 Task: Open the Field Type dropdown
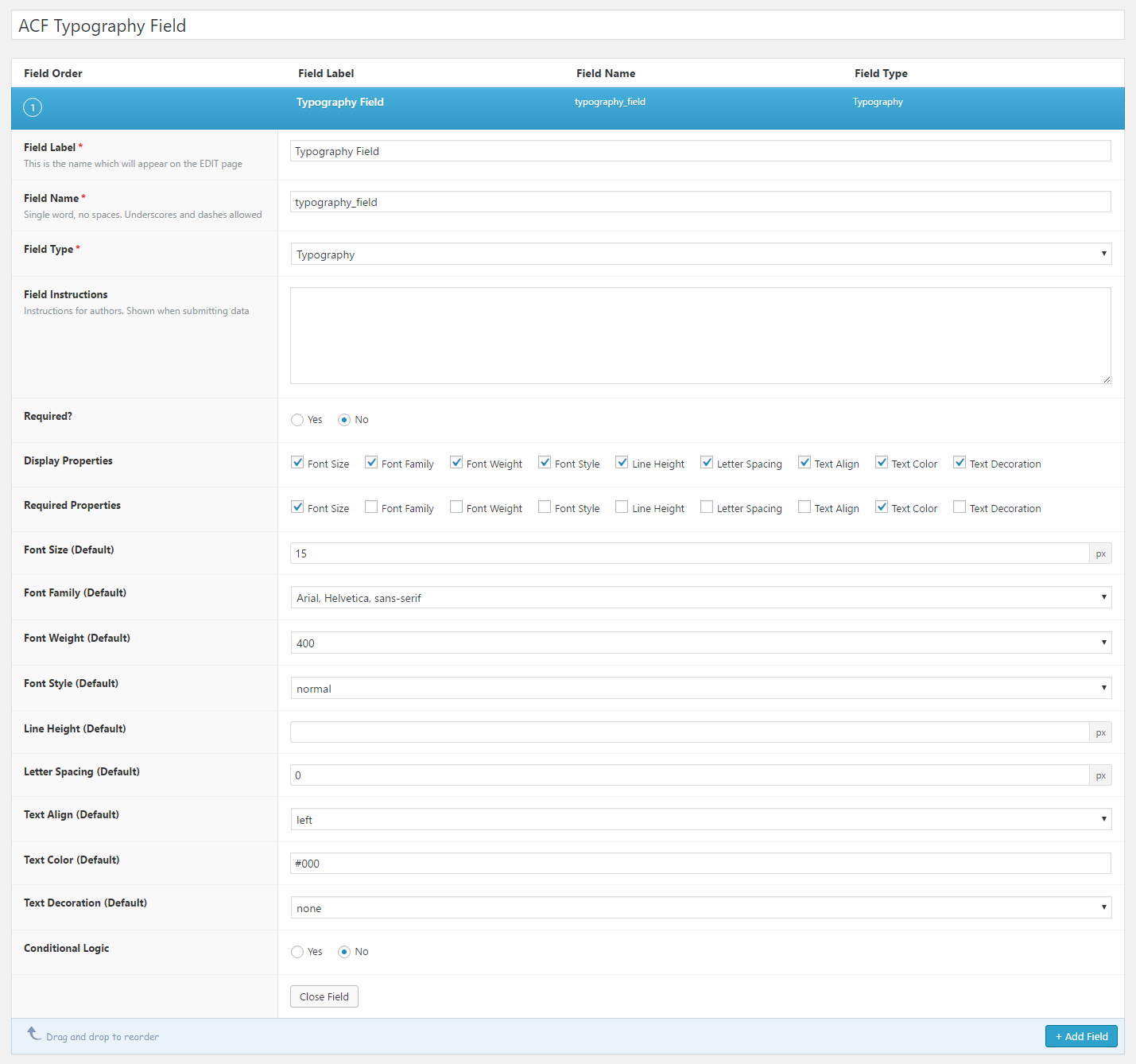coord(700,254)
